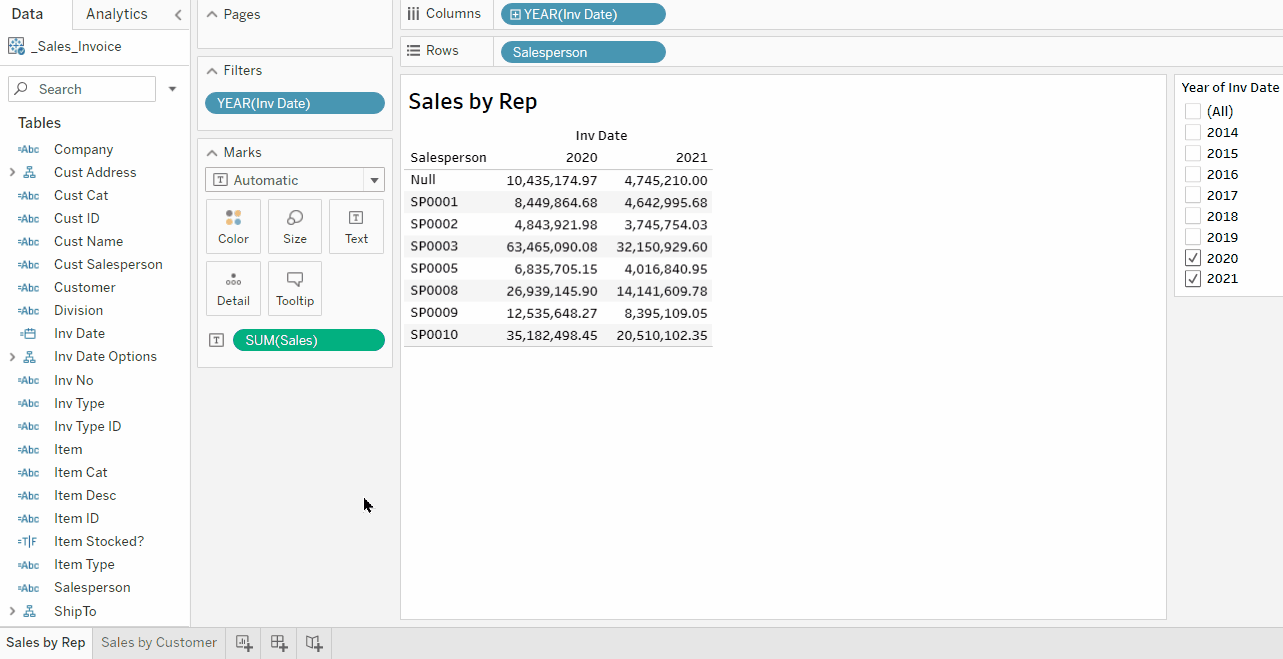Switch to the Analytics tab

[x=116, y=14]
